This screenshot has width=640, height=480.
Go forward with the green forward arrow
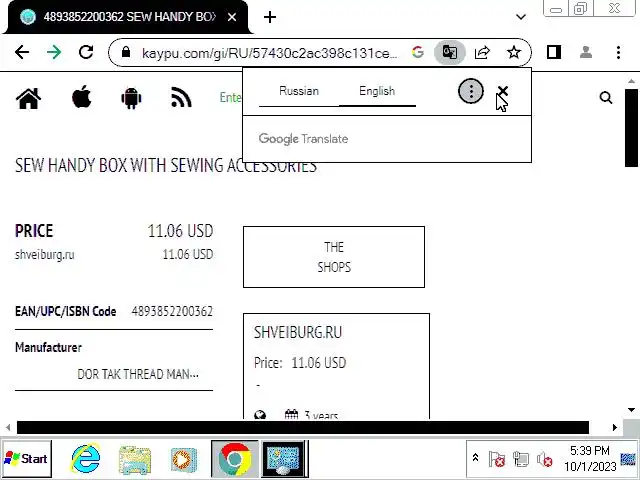tap(54, 52)
